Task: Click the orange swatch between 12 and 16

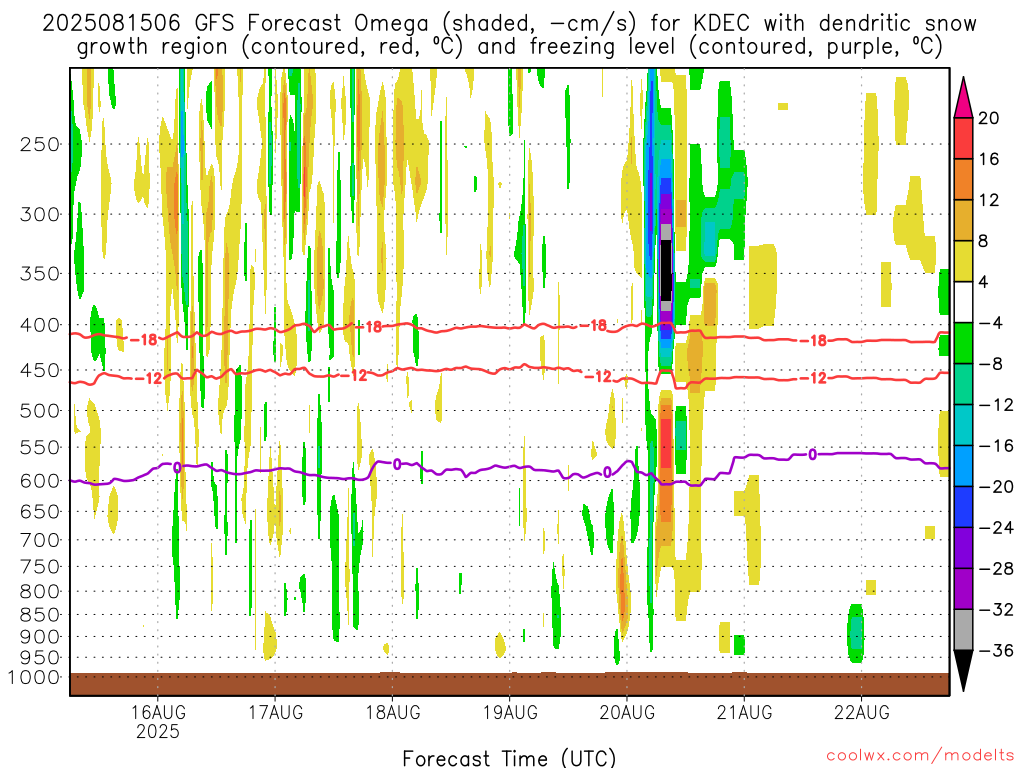Action: click(x=963, y=180)
